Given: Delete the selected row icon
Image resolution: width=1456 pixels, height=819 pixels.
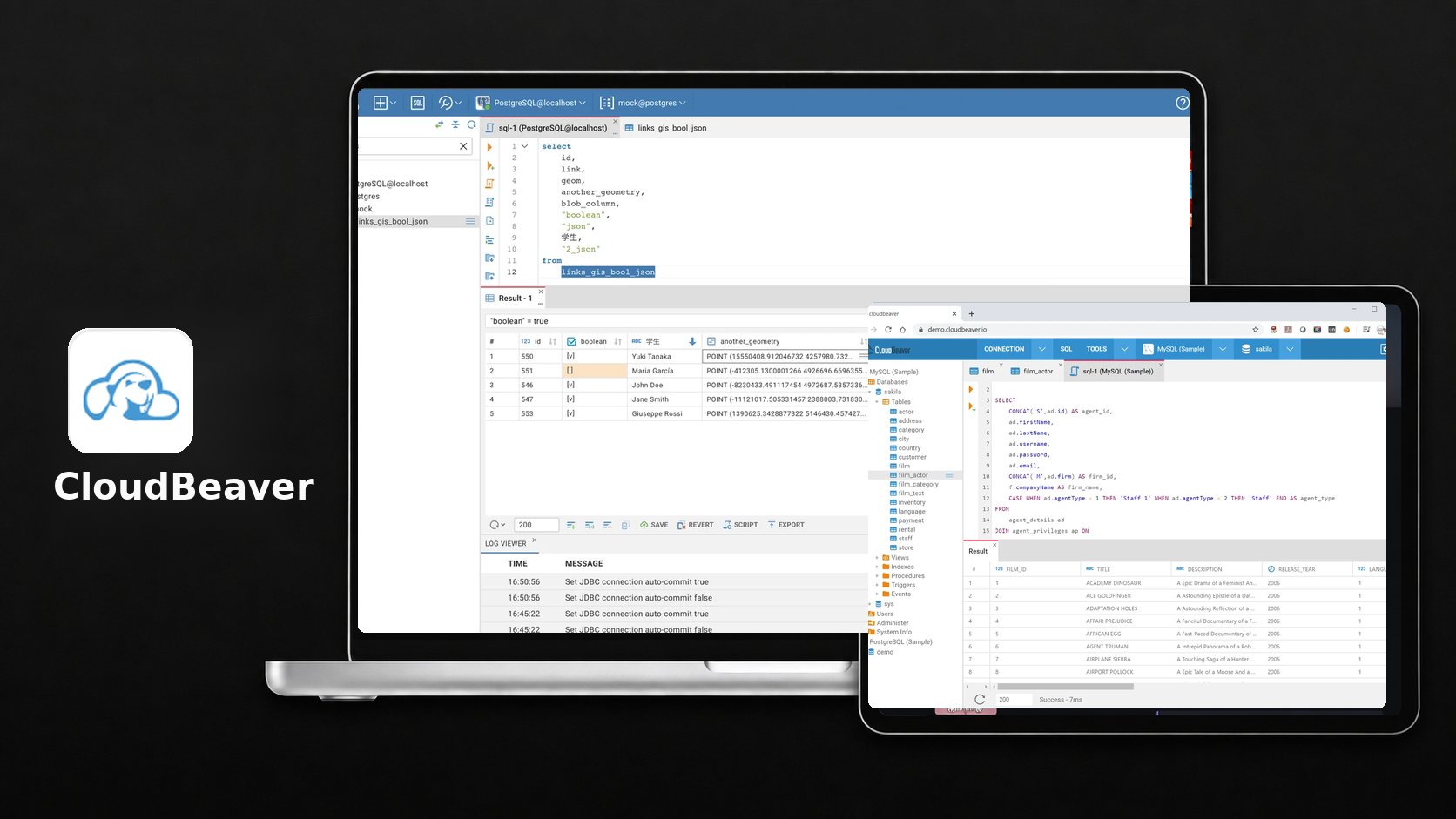Looking at the screenshot, I should (607, 525).
